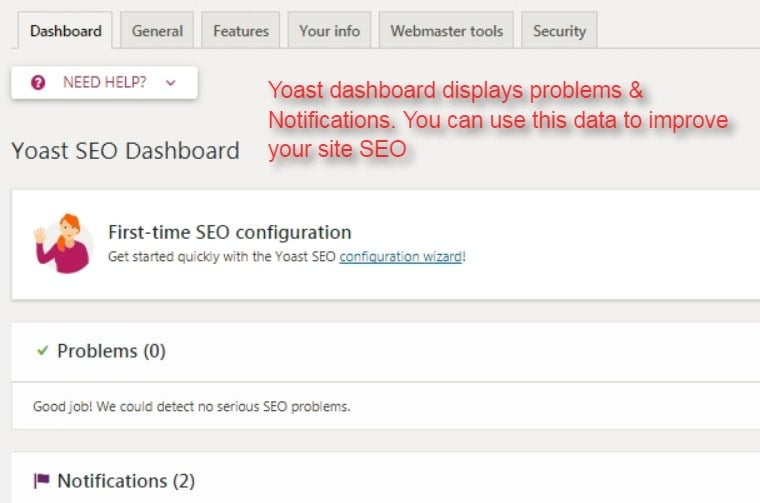The image size is (760, 503).
Task: Click the purple flag Notifications icon
Action: click(41, 481)
